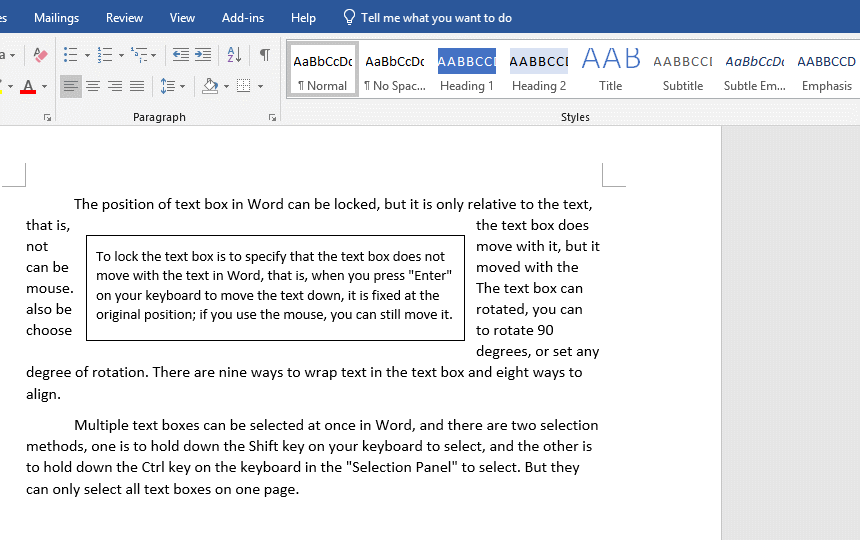Viewport: 860px width, 540px height.
Task: Click the red Font Color button
Action: (x=28, y=87)
